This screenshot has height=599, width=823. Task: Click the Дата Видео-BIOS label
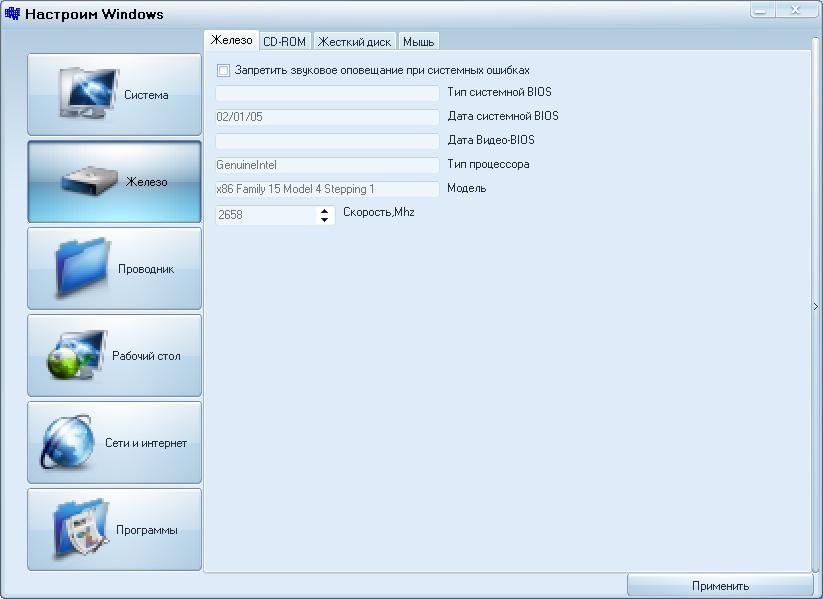point(491,140)
